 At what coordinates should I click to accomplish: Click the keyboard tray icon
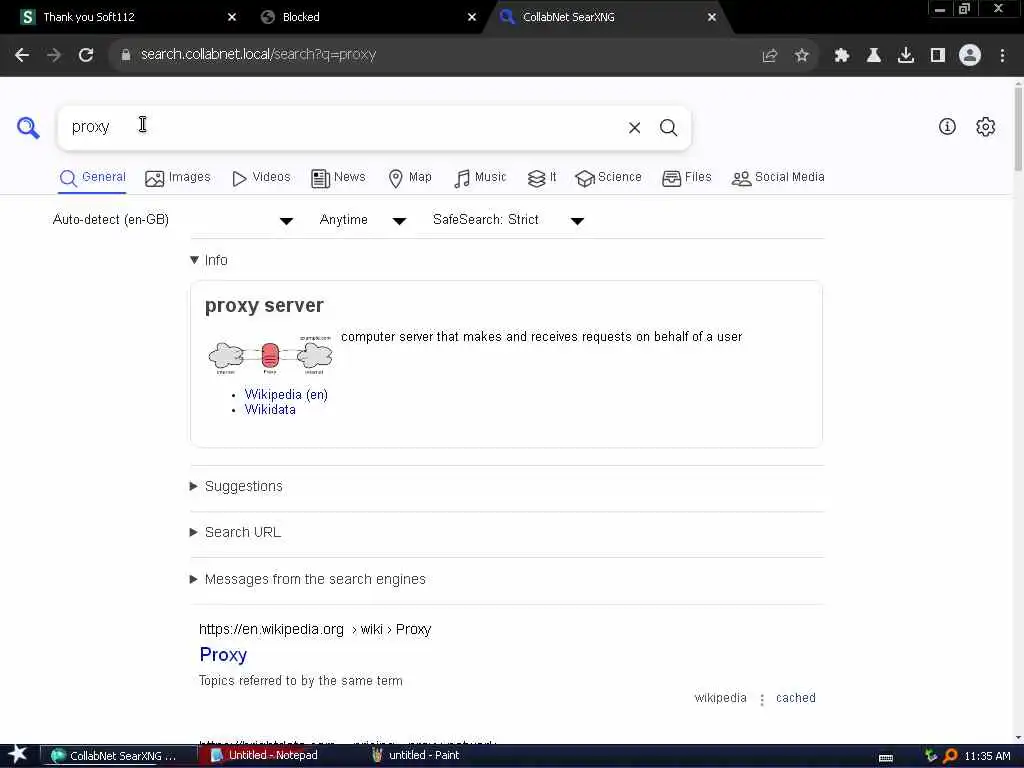tap(886, 758)
